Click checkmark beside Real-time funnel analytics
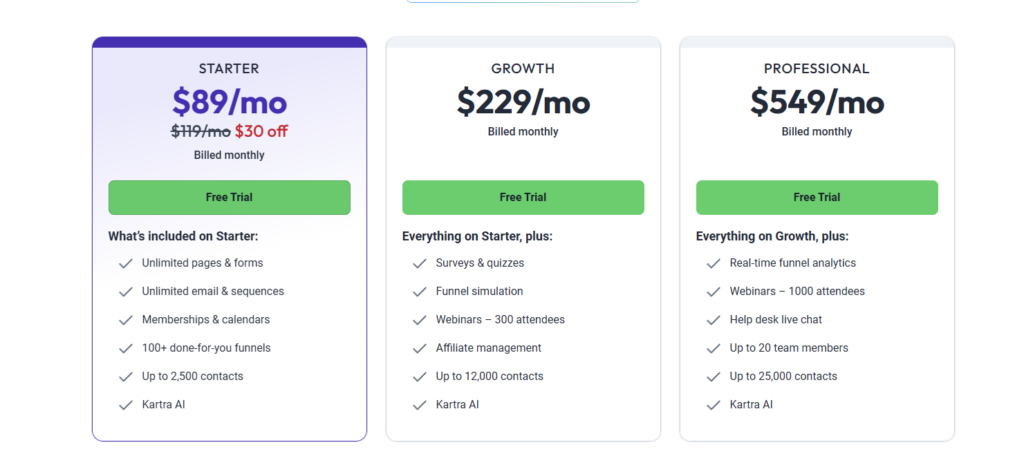 click(x=713, y=263)
